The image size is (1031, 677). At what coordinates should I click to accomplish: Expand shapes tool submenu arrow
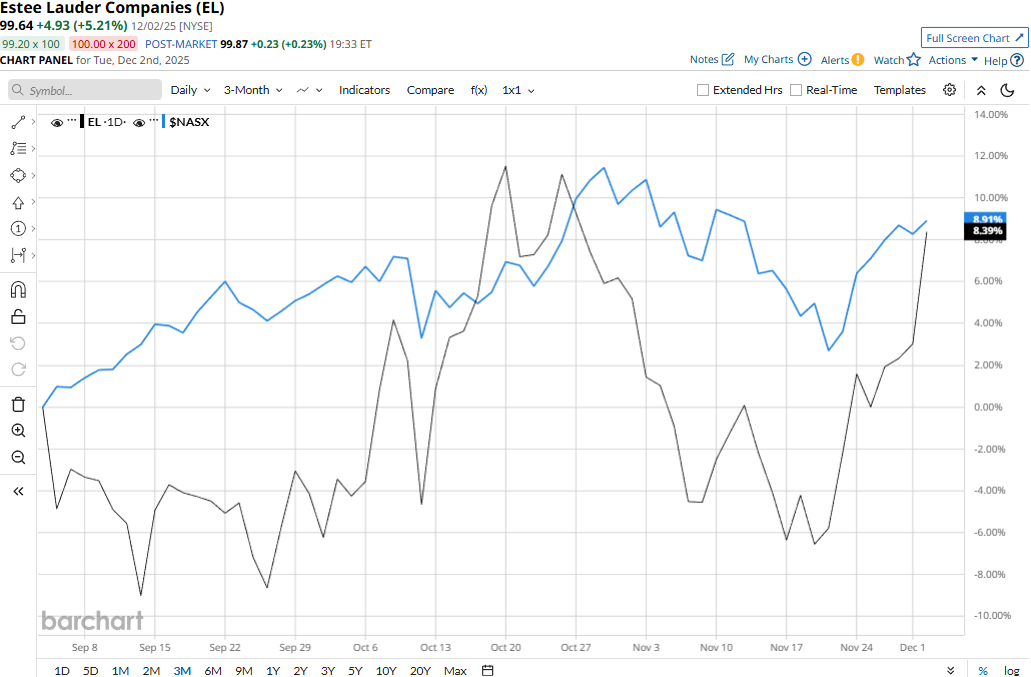(33, 175)
